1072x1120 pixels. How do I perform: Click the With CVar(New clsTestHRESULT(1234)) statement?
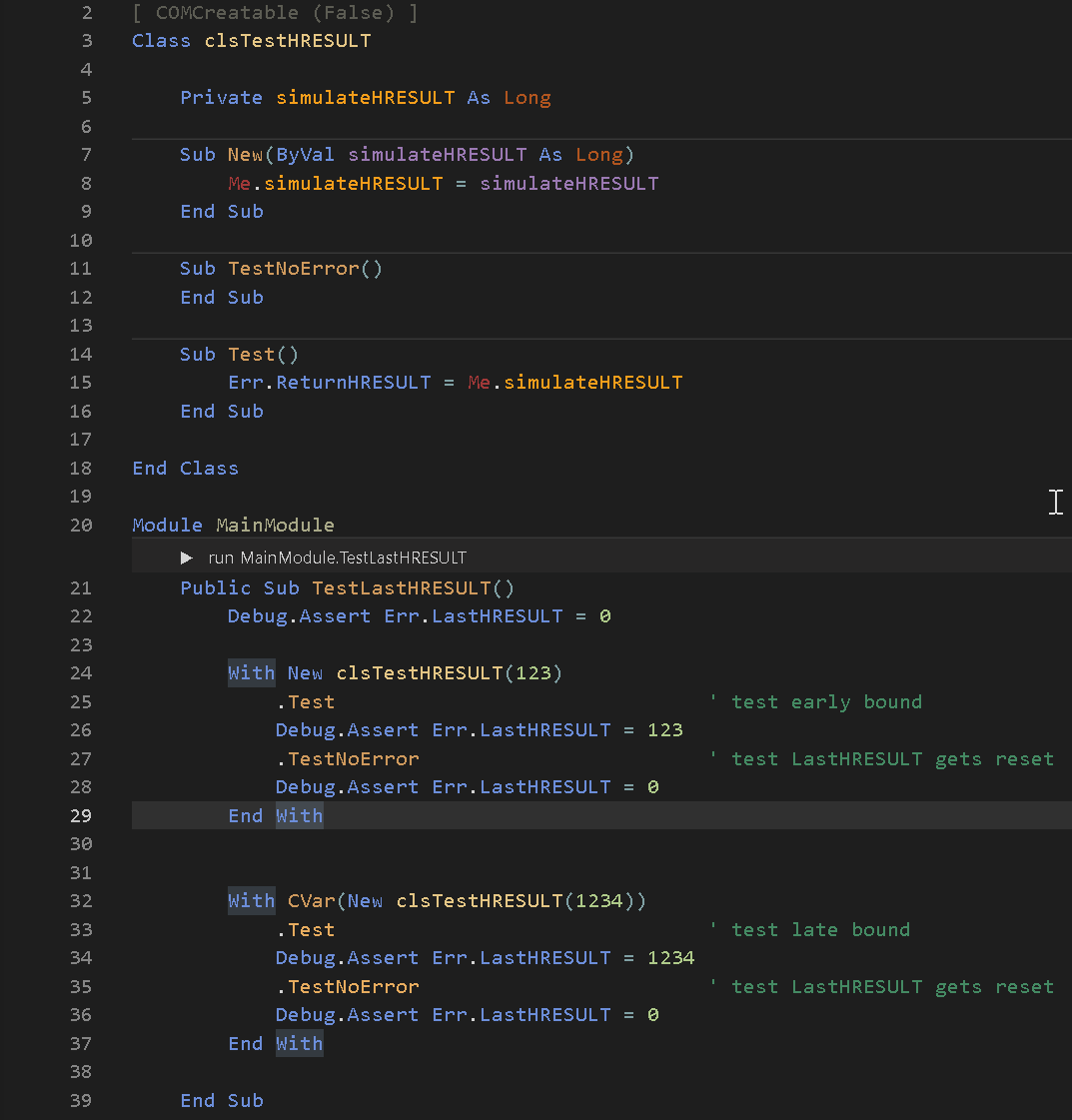435,900
